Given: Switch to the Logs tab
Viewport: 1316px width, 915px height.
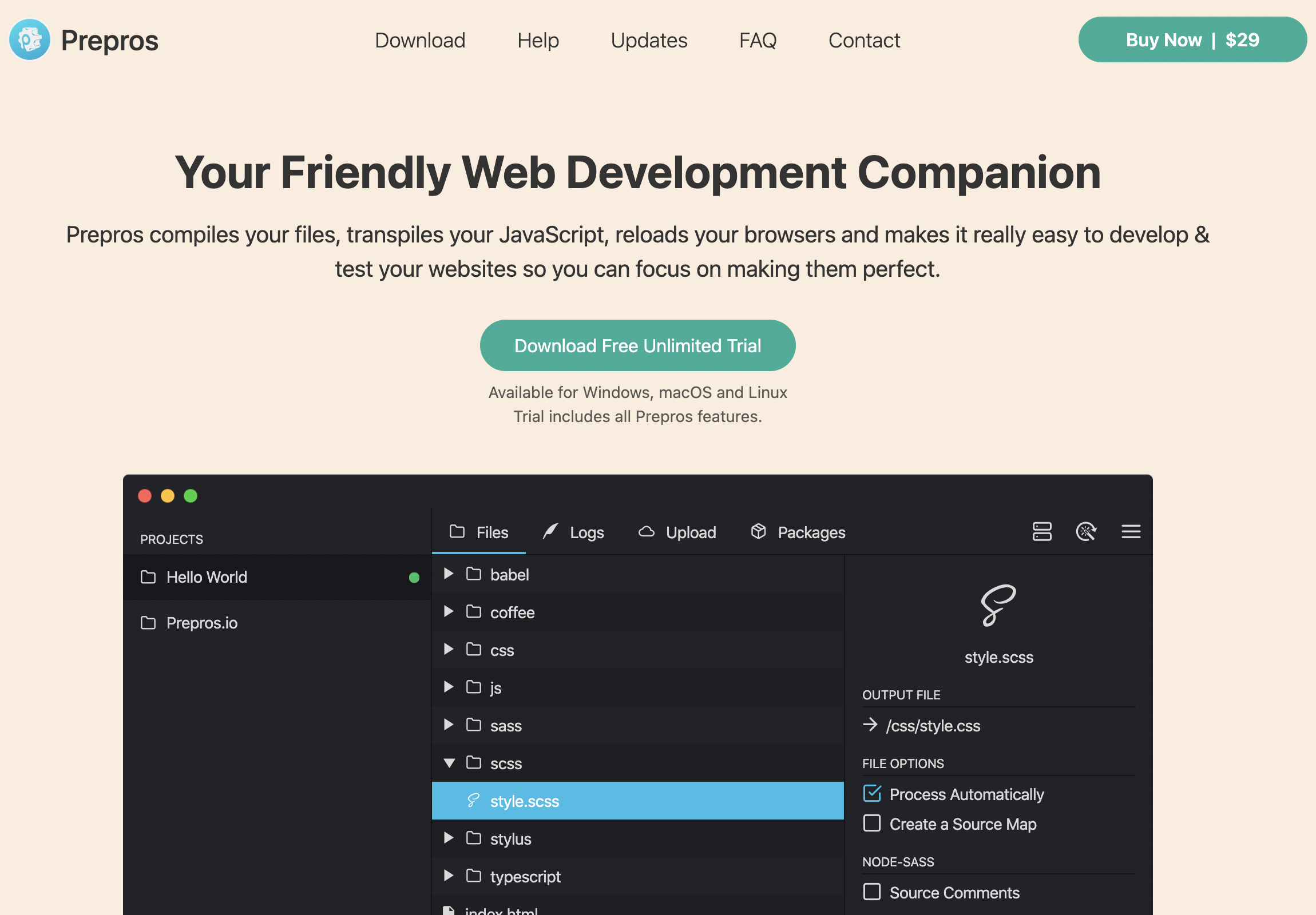Looking at the screenshot, I should point(573,532).
